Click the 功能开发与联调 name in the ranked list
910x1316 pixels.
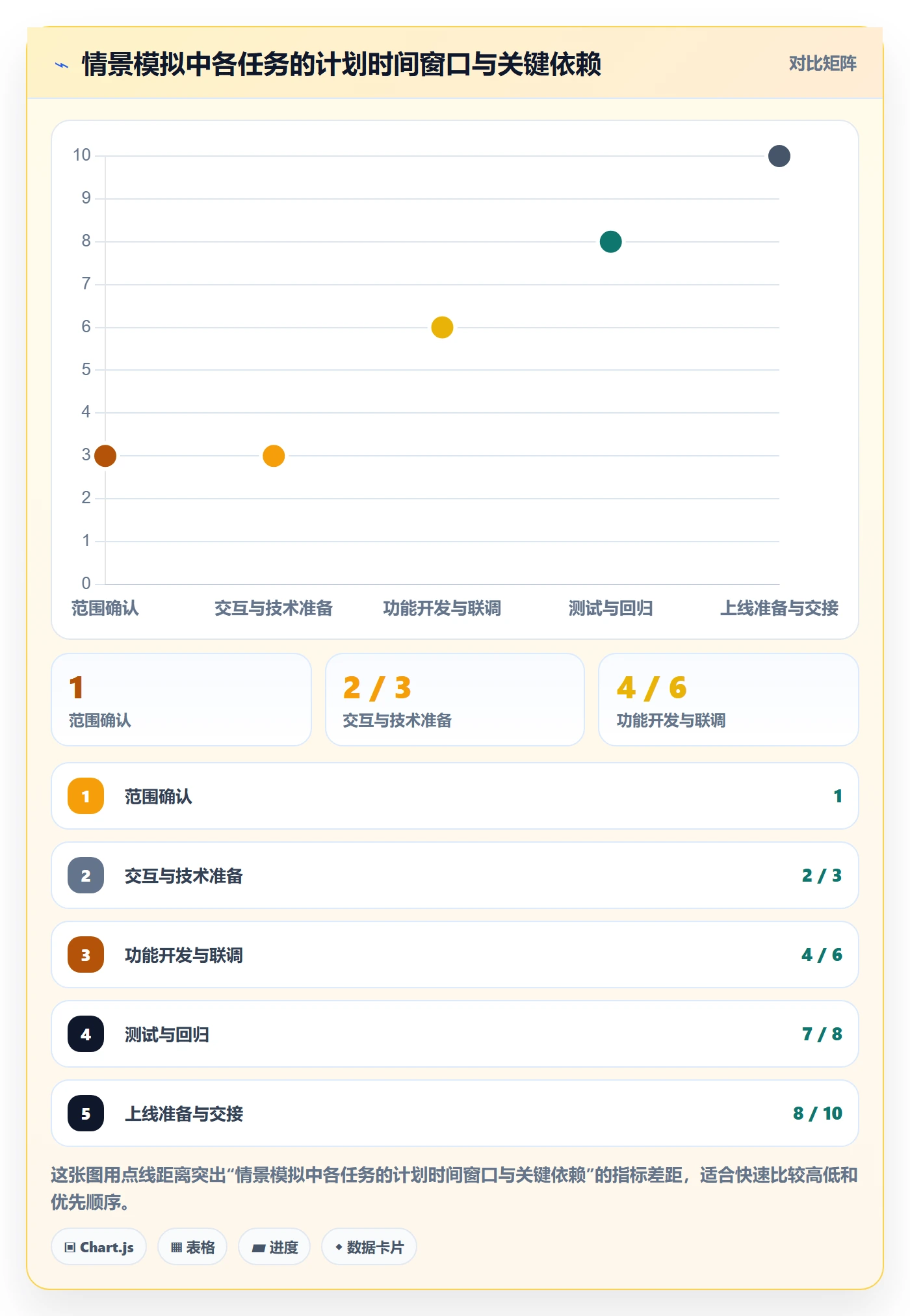[184, 955]
